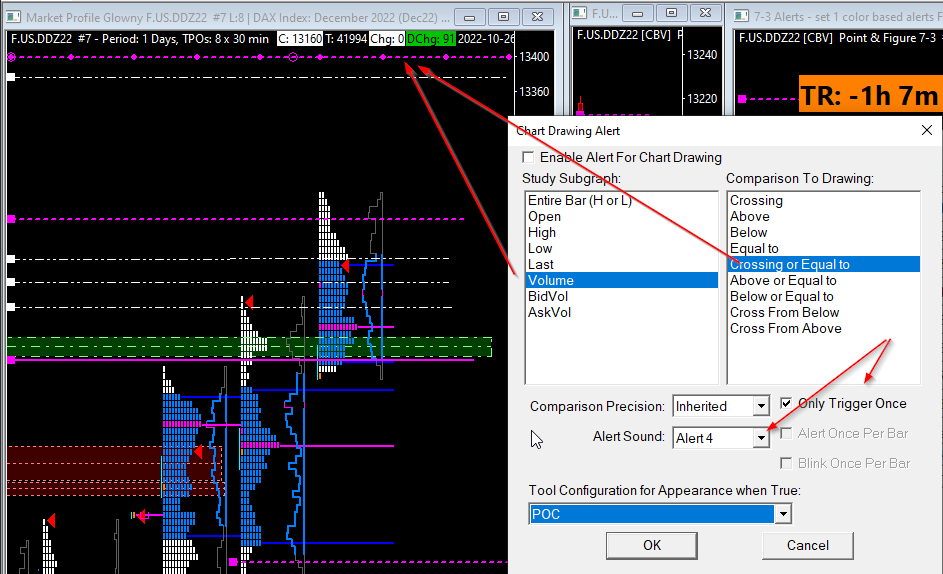
Task: Select Low in Study Subgraph list
Action: pyautogui.click(x=621, y=248)
